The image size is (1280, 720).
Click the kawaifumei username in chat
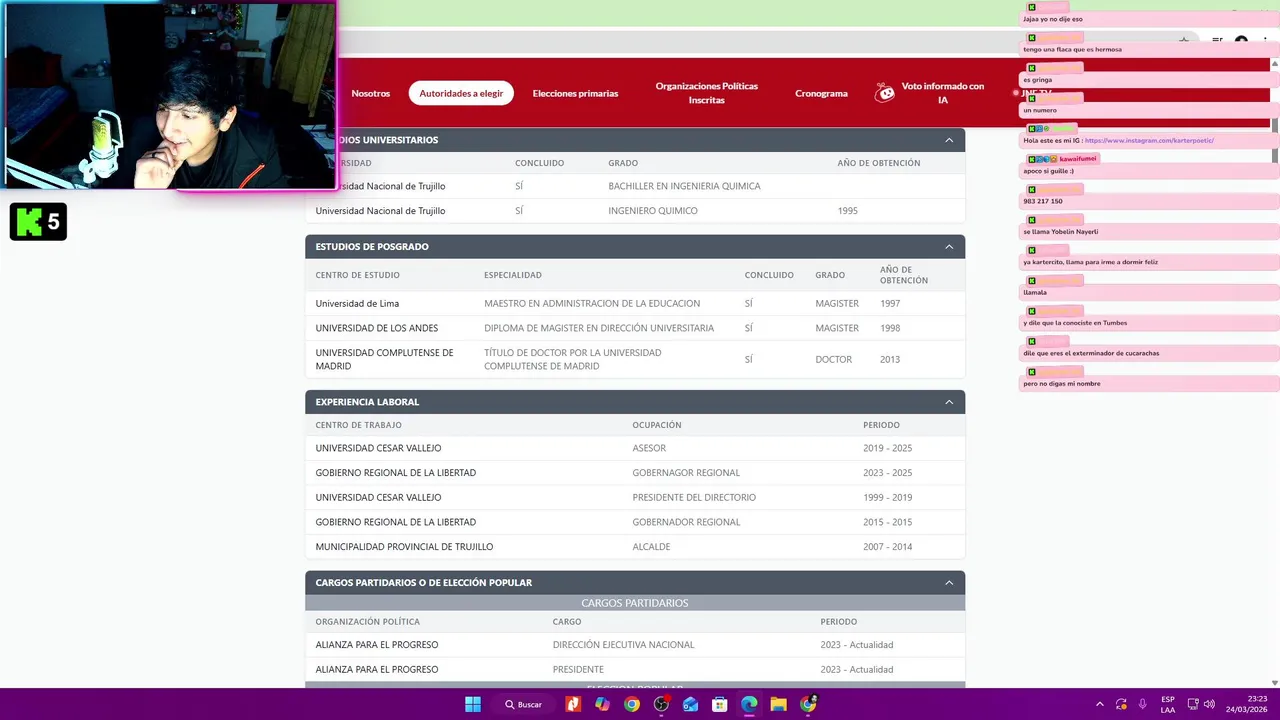point(1078,159)
